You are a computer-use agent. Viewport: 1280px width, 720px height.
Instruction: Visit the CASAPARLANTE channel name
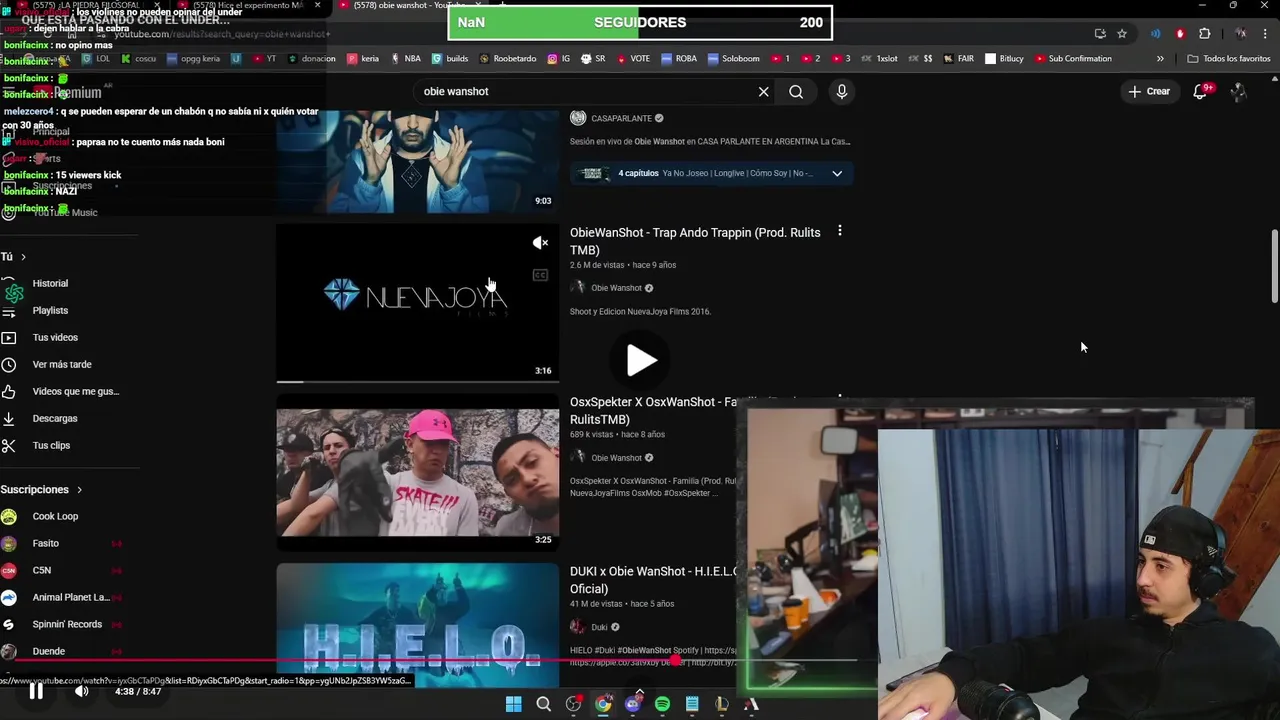click(621, 118)
